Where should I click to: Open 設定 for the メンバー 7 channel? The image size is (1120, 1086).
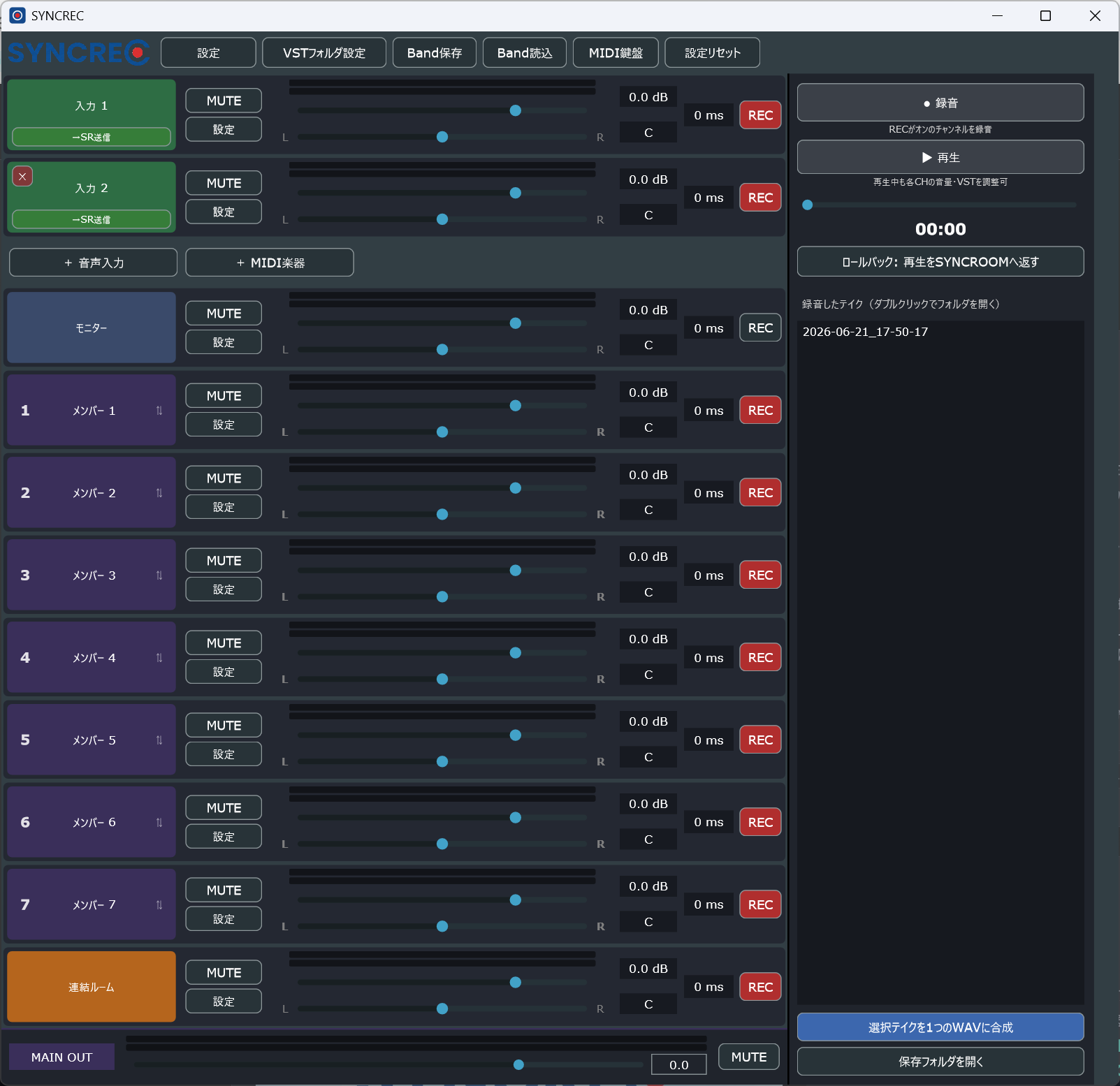(224, 919)
